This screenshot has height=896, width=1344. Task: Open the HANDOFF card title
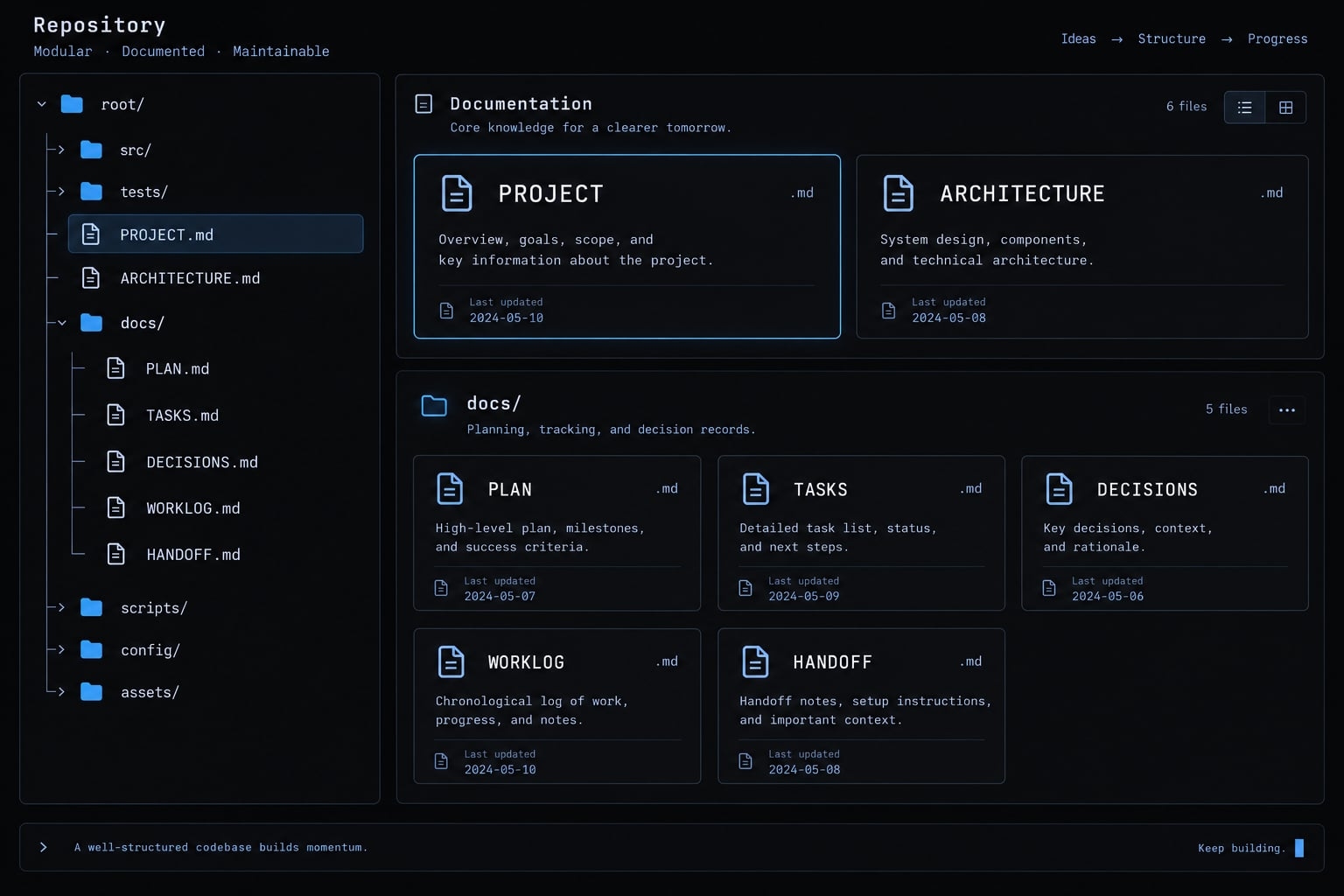pyautogui.click(x=832, y=662)
